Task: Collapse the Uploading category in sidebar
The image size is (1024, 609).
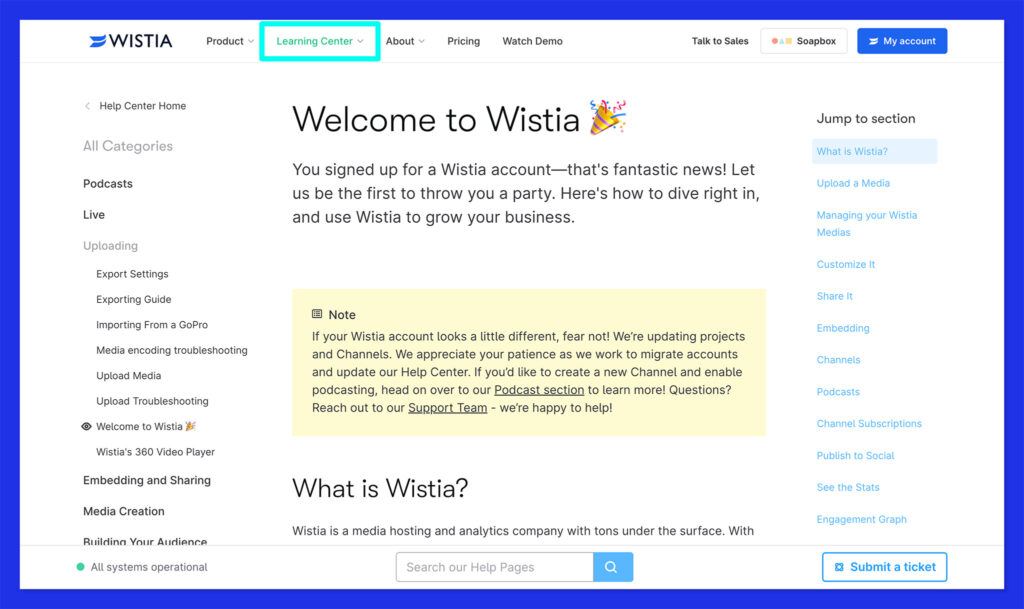Action: coord(110,246)
